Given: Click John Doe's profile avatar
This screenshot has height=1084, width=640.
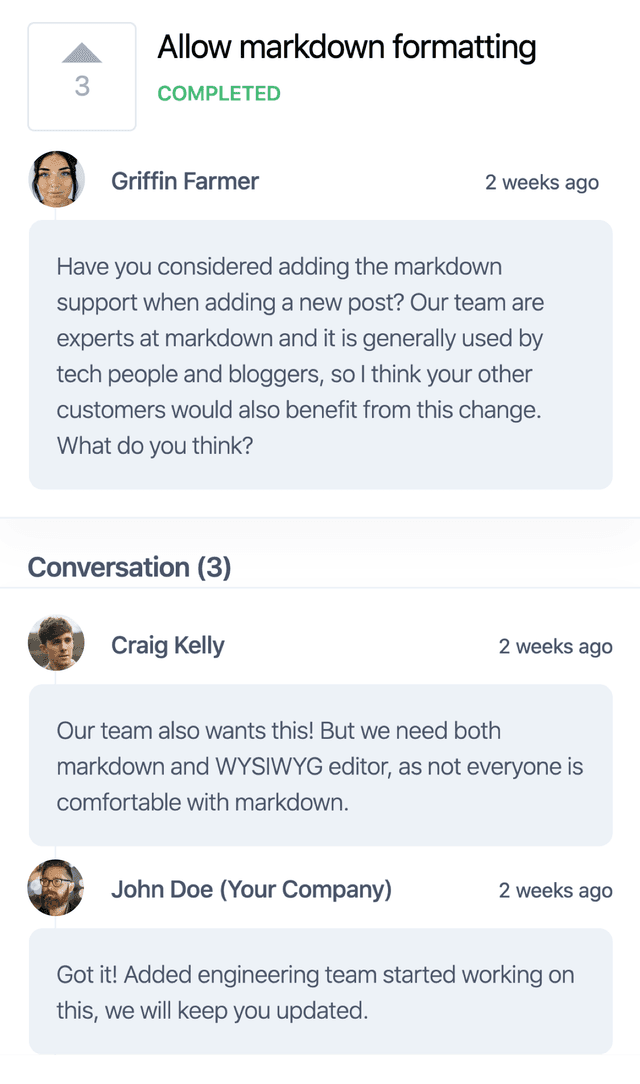Looking at the screenshot, I should [x=56, y=888].
